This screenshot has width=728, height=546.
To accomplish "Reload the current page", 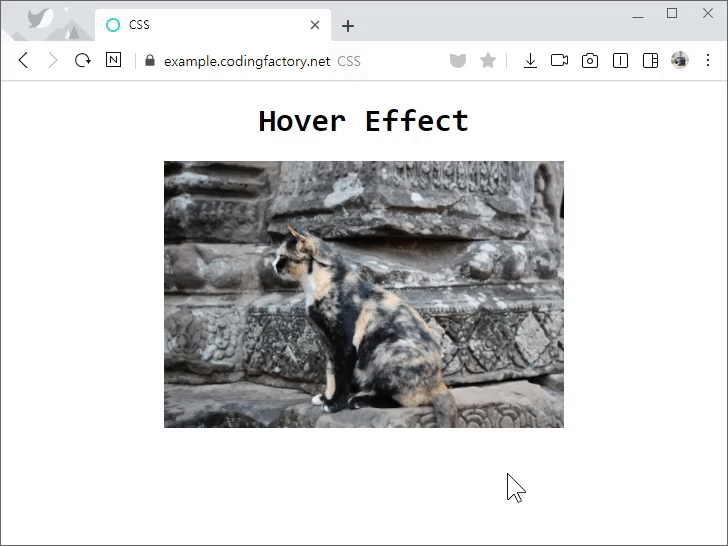I will (83, 60).
